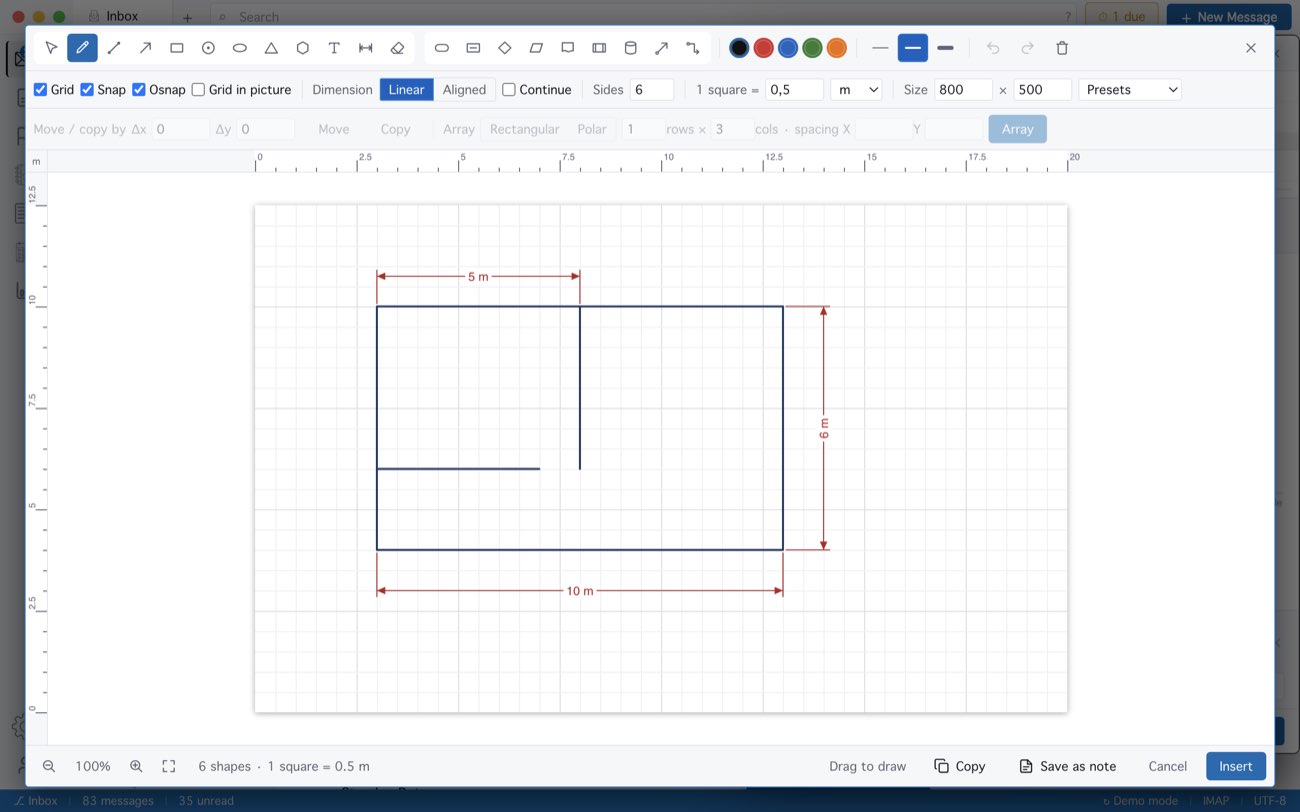The image size is (1300, 812).
Task: Open the unit dropdown showing m
Action: [857, 90]
